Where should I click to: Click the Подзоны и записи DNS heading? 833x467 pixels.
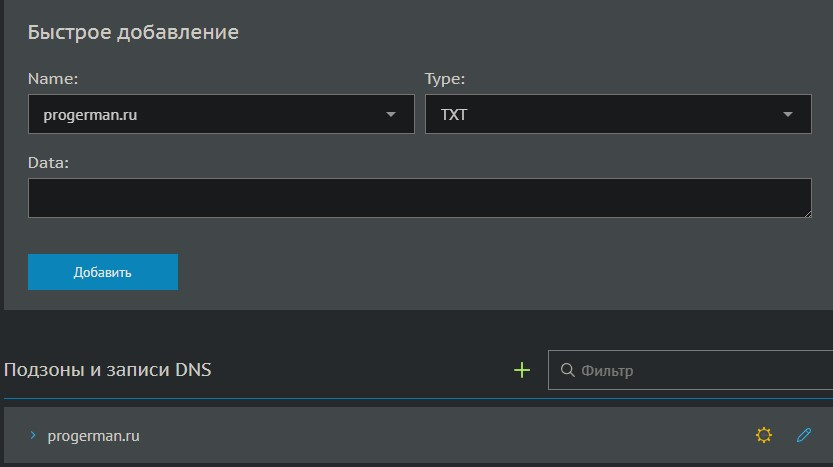click(108, 370)
